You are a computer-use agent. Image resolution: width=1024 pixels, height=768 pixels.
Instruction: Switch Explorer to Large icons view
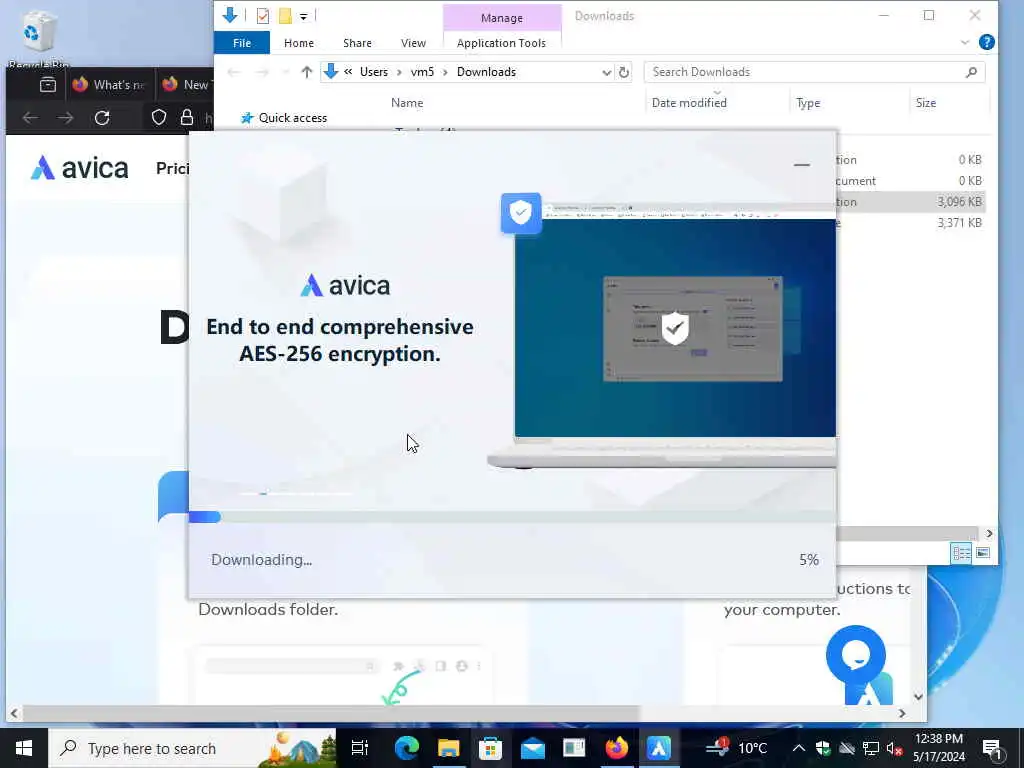coord(982,553)
